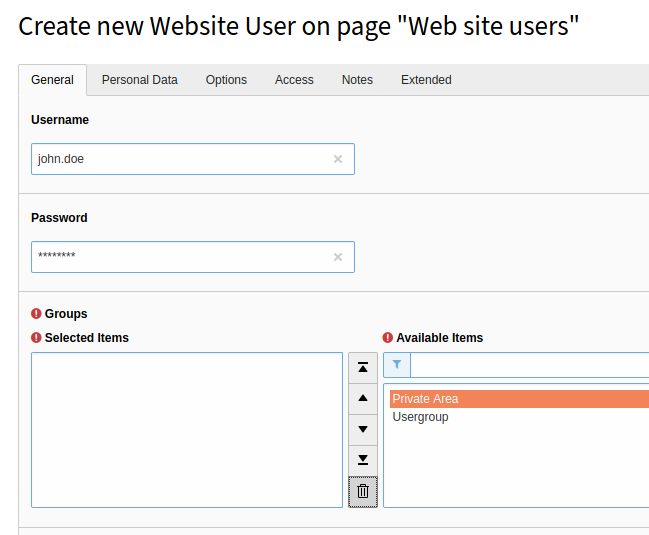
Task: Select Usergroup in Available Items
Action: [x=519, y=417]
